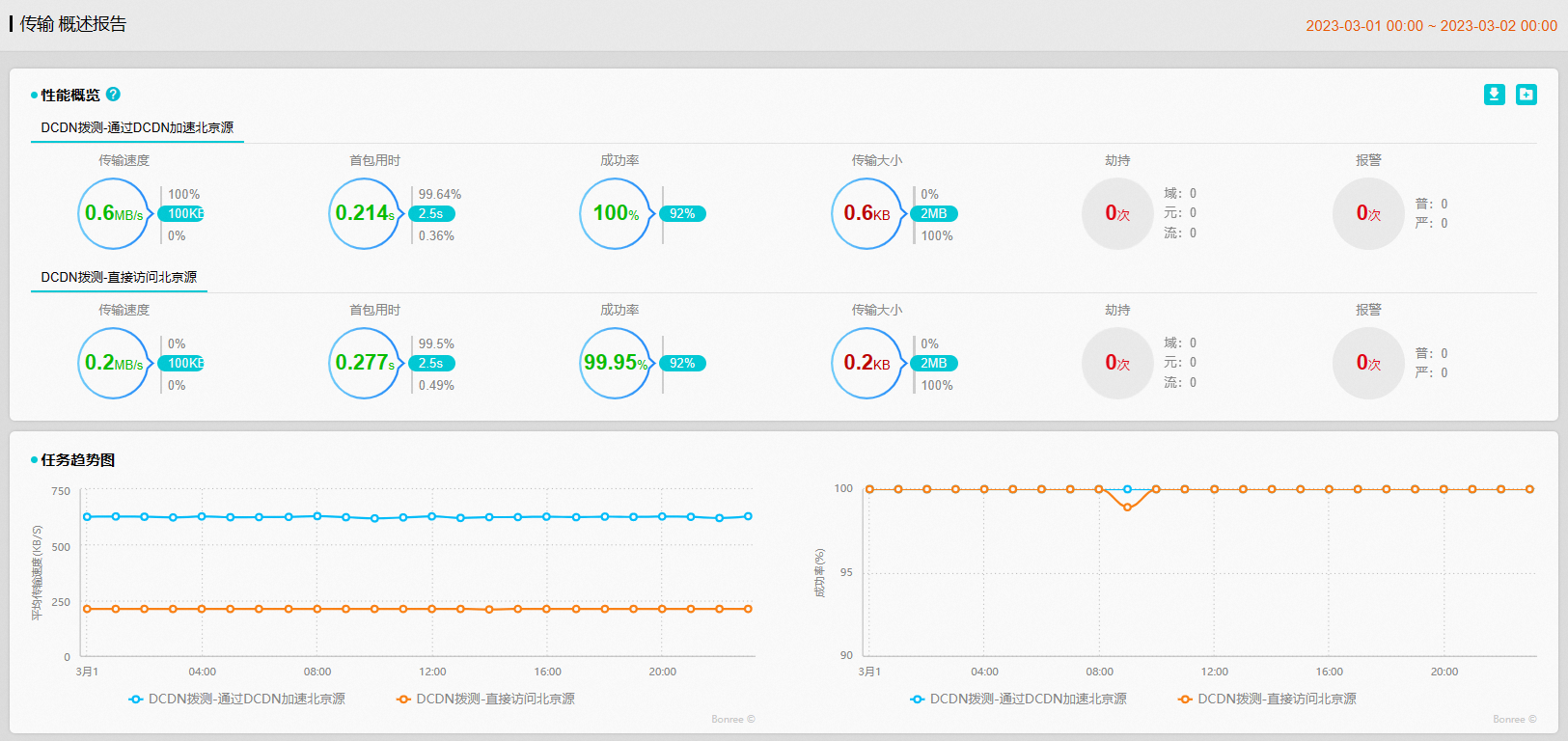Click the date range 2023-03-01 to 2023-03-02
Viewport: 1568px width, 741px height.
[x=1432, y=26]
